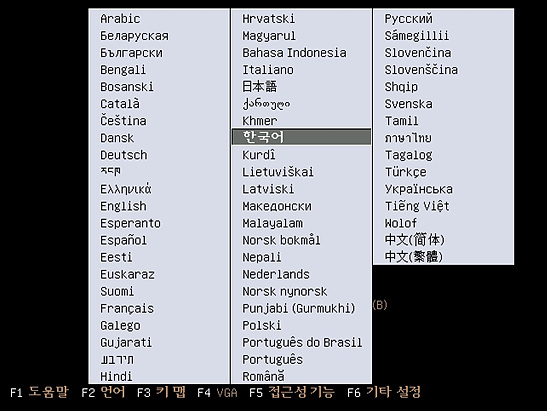Select Punjabi (Gurmukhi) language
This screenshot has height=411, width=547.
tap(299, 308)
